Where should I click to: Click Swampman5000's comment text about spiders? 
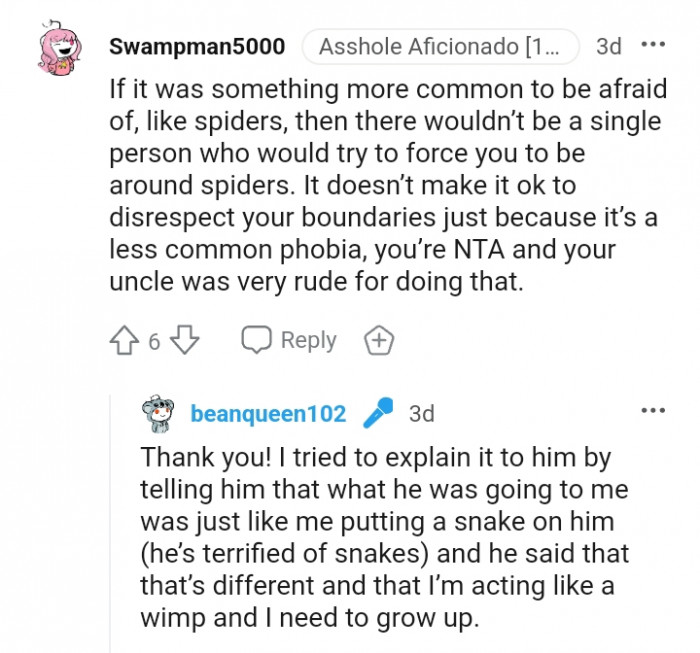coord(388,185)
